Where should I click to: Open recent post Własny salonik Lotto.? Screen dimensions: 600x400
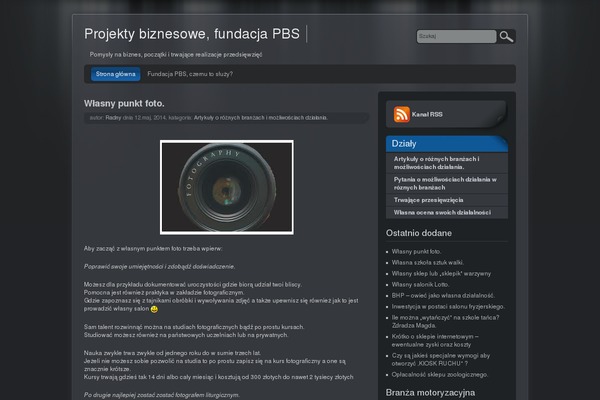tap(421, 284)
